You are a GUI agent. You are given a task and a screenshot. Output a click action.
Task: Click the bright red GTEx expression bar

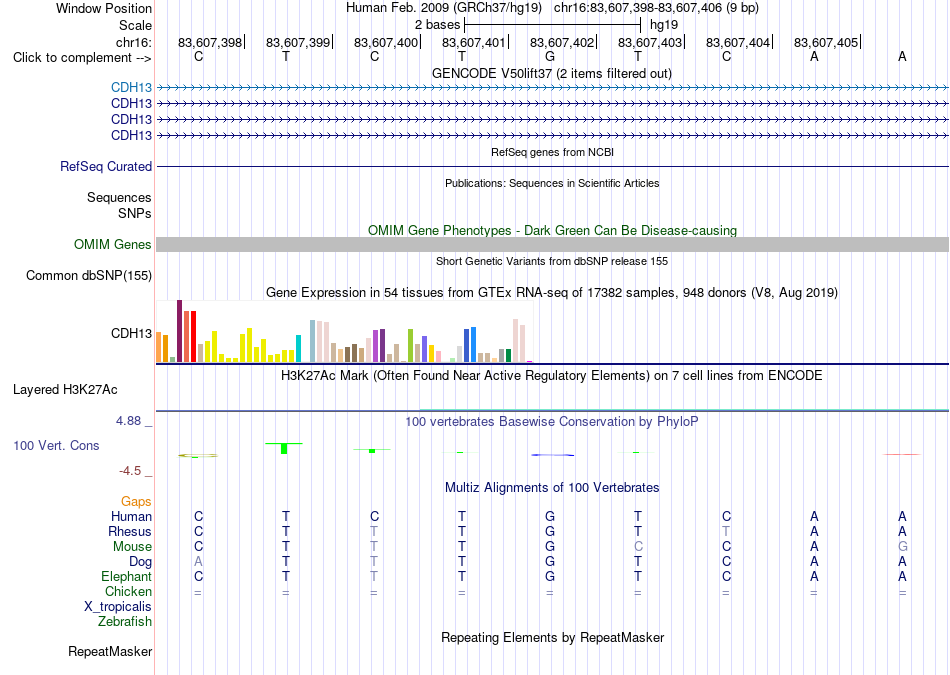[x=193, y=336]
